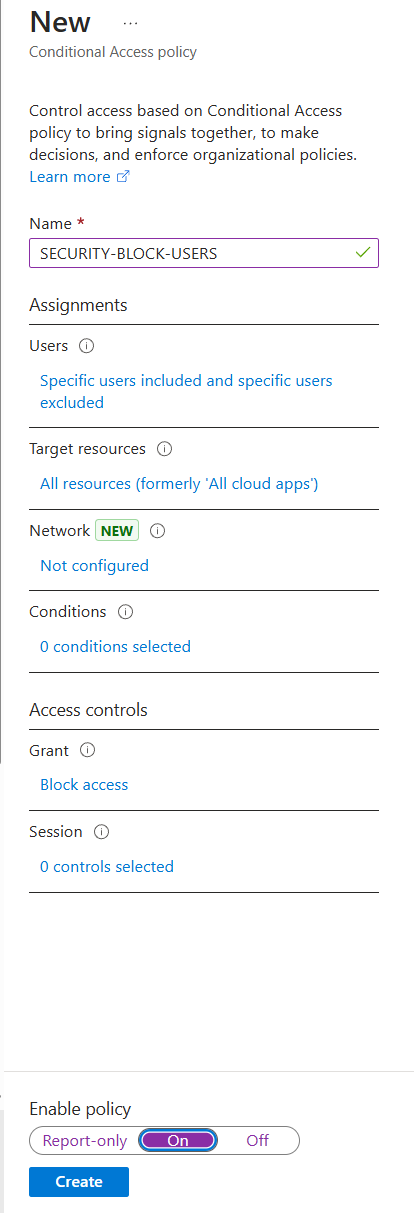414x1213 pixels.
Task: Follow the Learn more link
Action: (x=70, y=177)
